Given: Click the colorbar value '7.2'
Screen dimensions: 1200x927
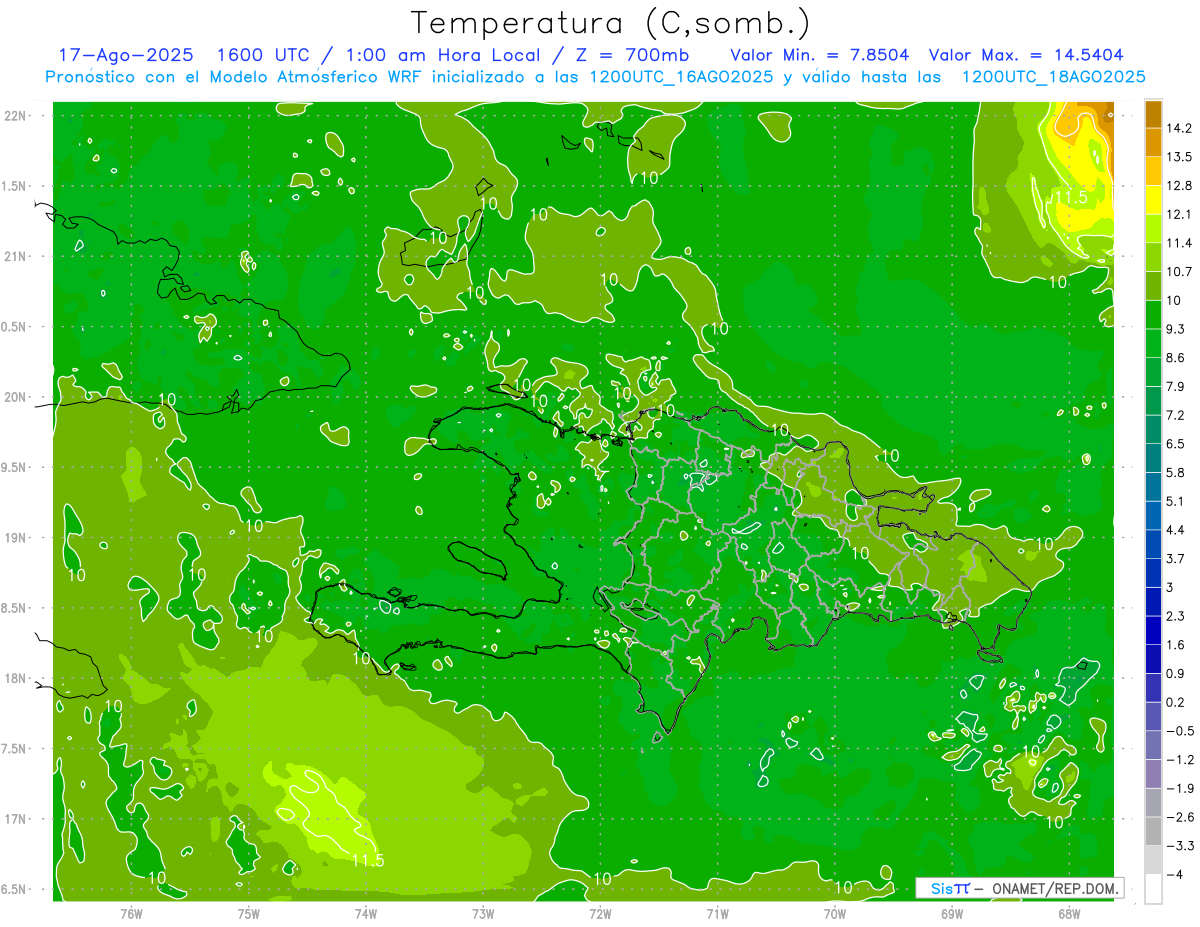Looking at the screenshot, I should [1176, 415].
